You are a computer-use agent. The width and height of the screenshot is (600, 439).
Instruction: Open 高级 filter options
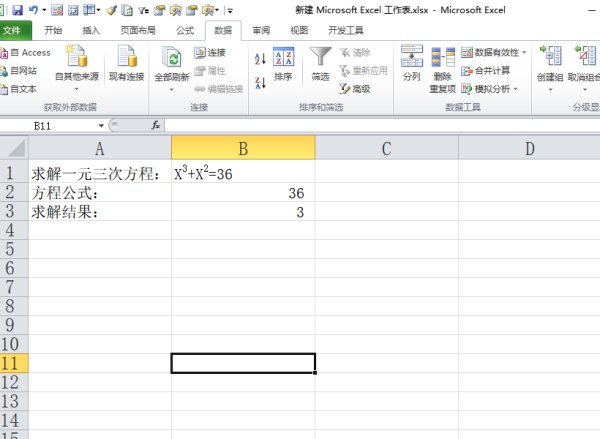[355, 89]
